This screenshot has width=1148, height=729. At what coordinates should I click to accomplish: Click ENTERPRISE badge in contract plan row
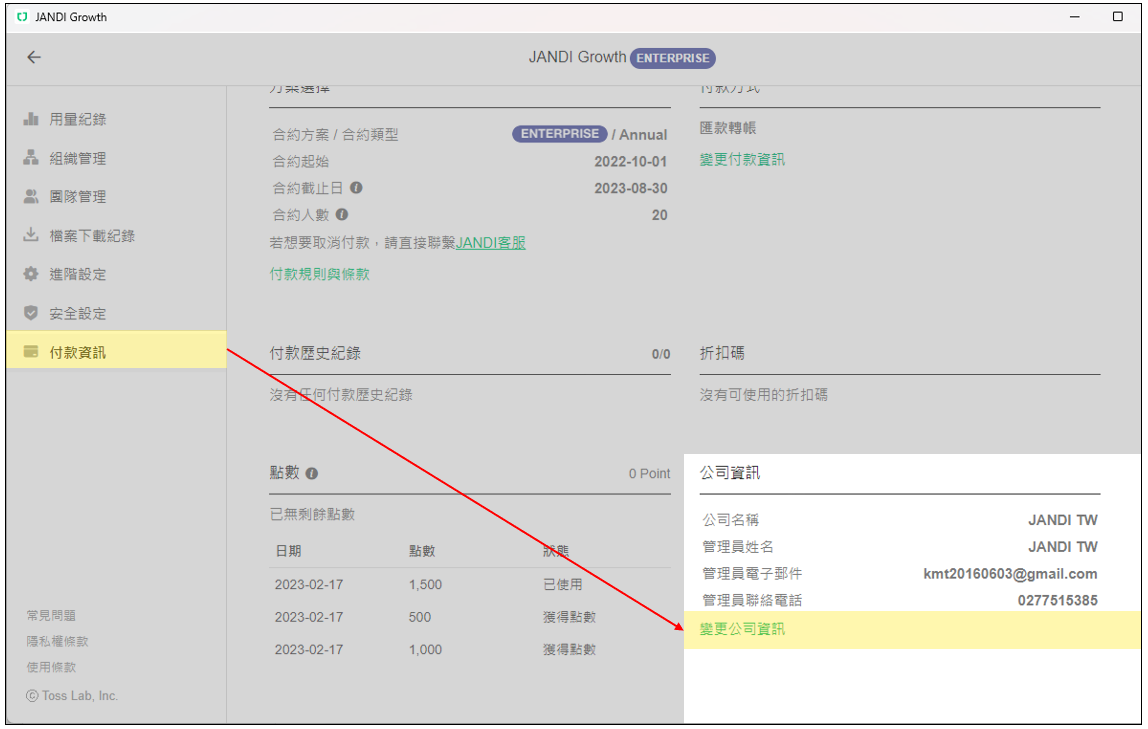pos(559,134)
